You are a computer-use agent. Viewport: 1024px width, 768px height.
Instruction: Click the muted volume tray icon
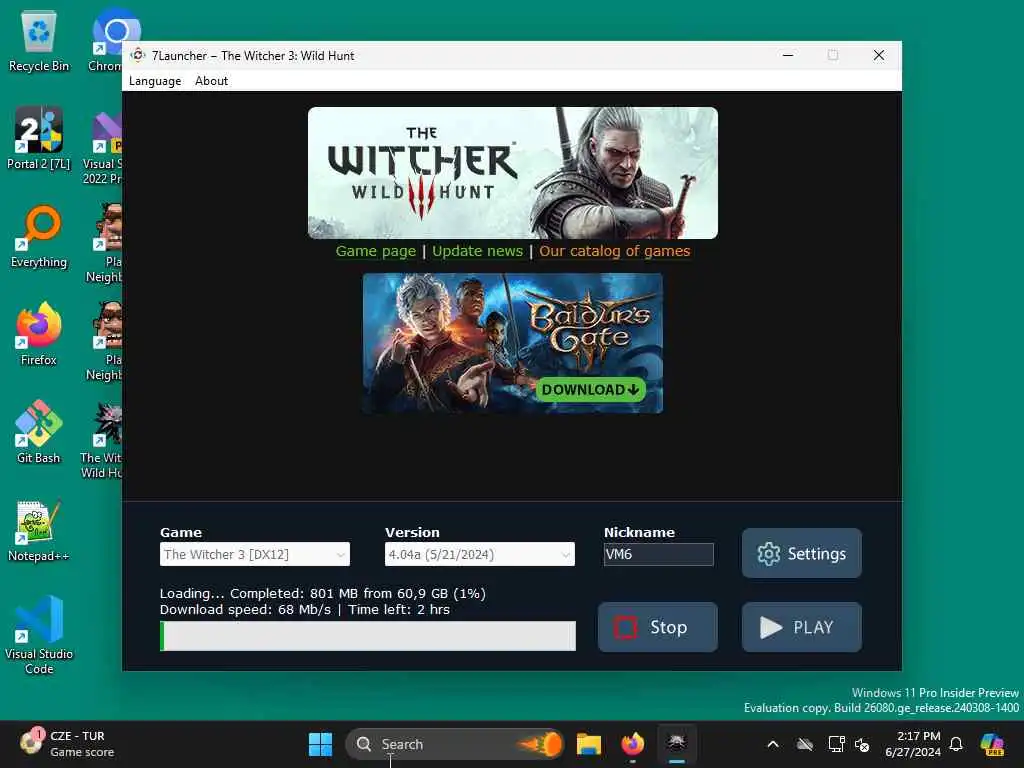tap(862, 744)
